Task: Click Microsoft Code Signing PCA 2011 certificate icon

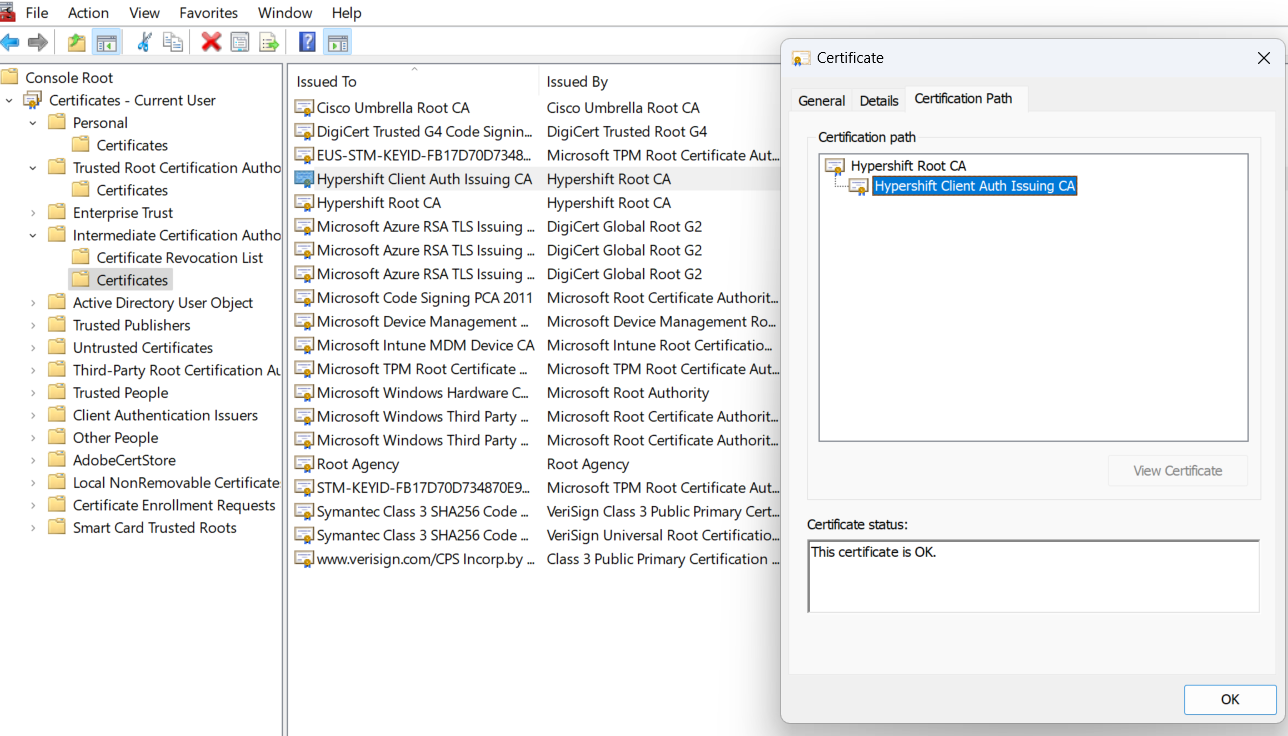Action: point(304,298)
